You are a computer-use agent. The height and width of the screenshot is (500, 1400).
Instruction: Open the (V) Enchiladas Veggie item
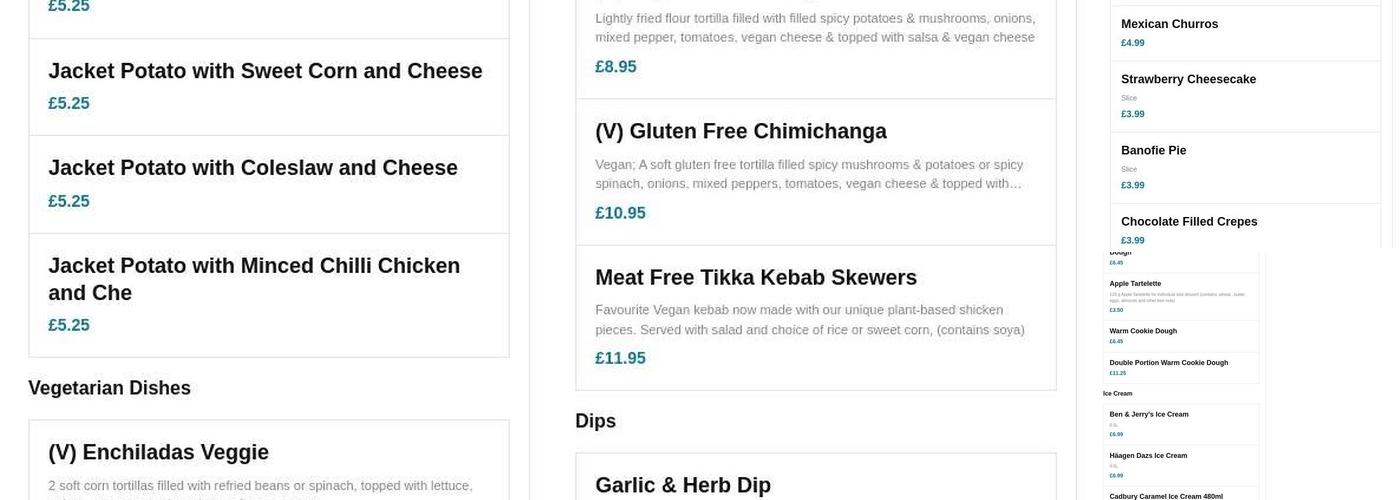[158, 453]
